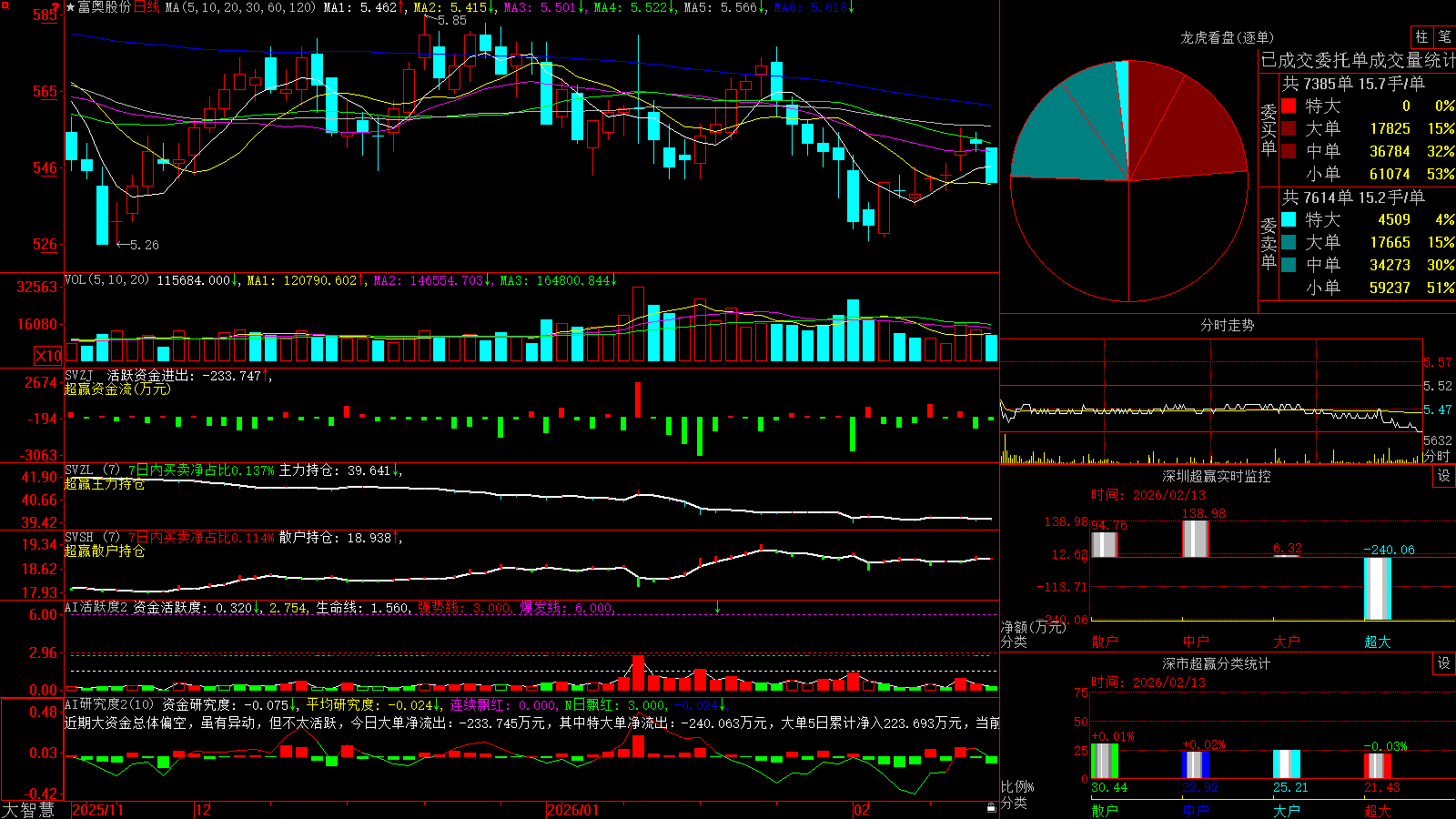Switch 龙虎看盘 to 笔 tick view
1456x819 pixels.
click(x=1444, y=36)
